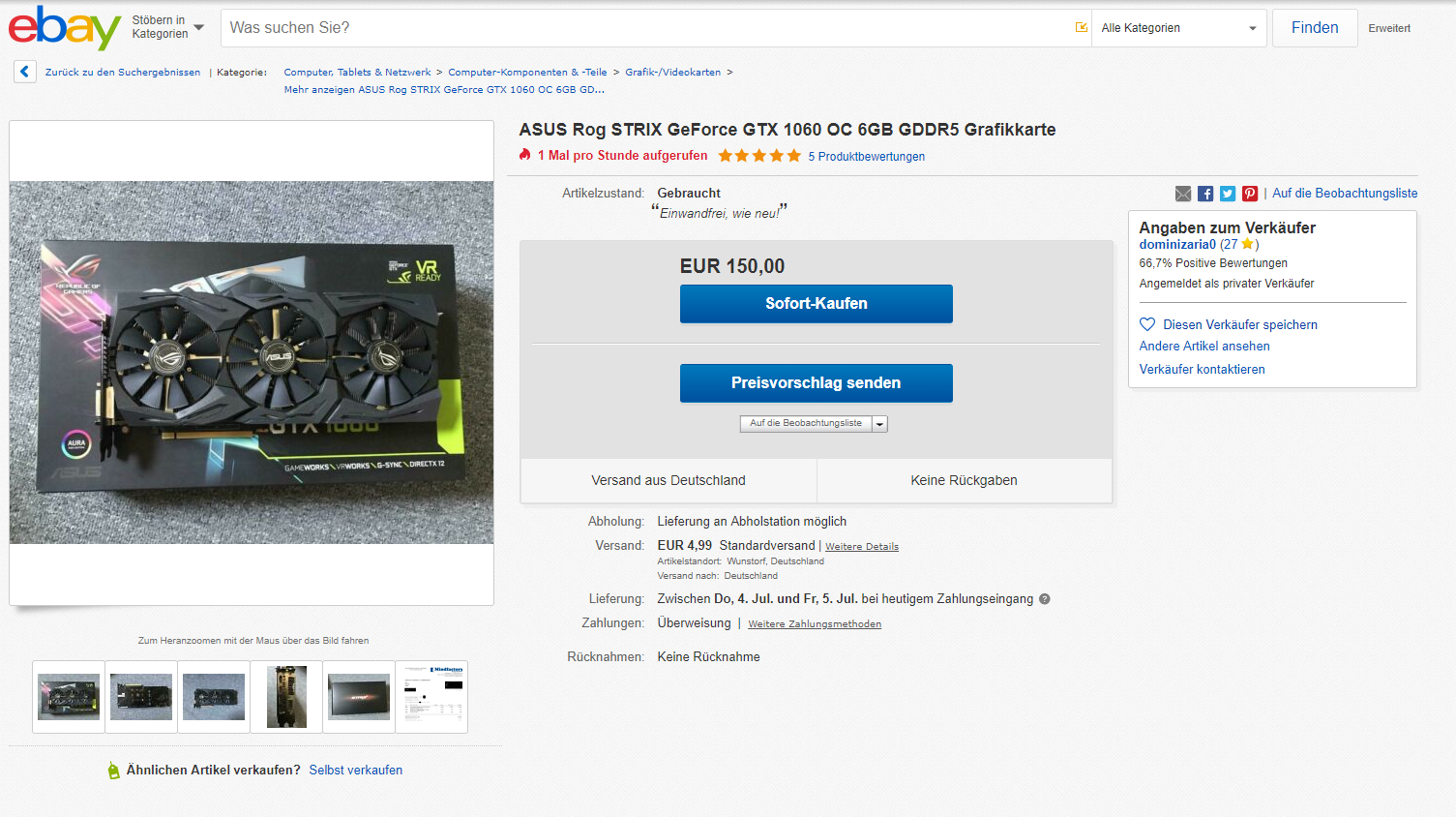The image size is (1456, 817).
Task: Click the back arrow to search results
Action: pos(25,72)
